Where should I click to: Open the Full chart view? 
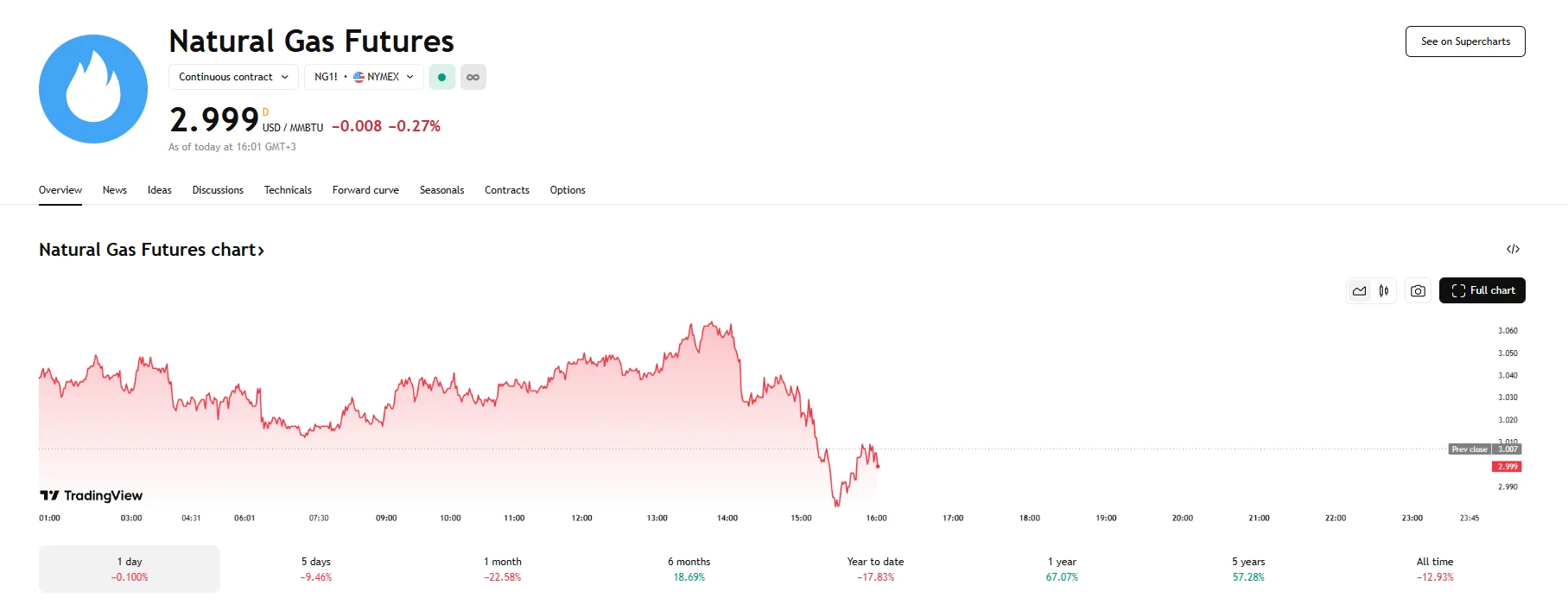click(x=1482, y=290)
